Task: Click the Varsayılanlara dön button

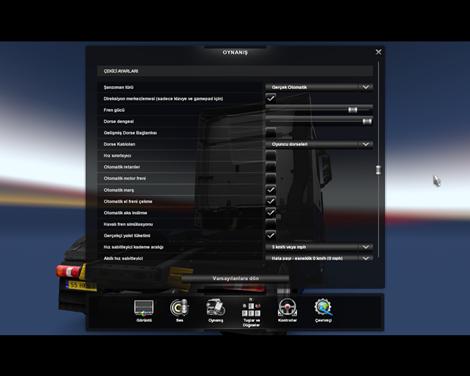Action: click(235, 278)
